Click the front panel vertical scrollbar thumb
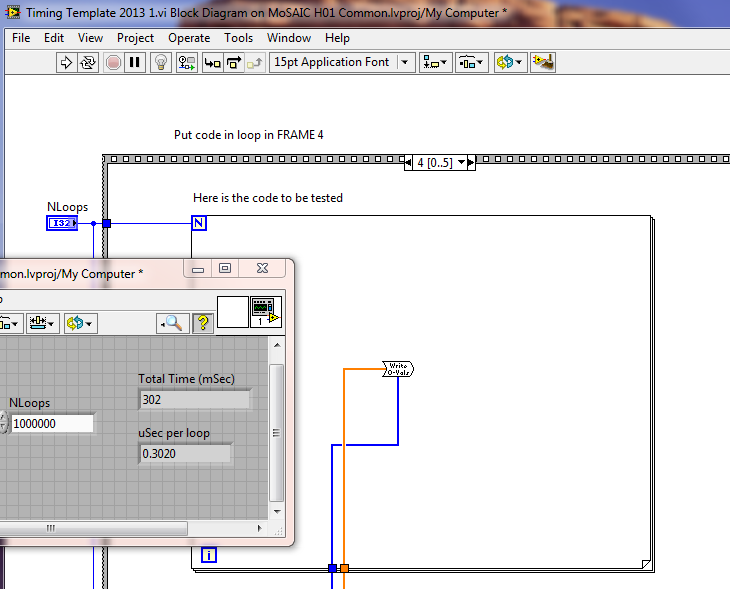The width and height of the screenshot is (730, 589). pyautogui.click(x=277, y=433)
